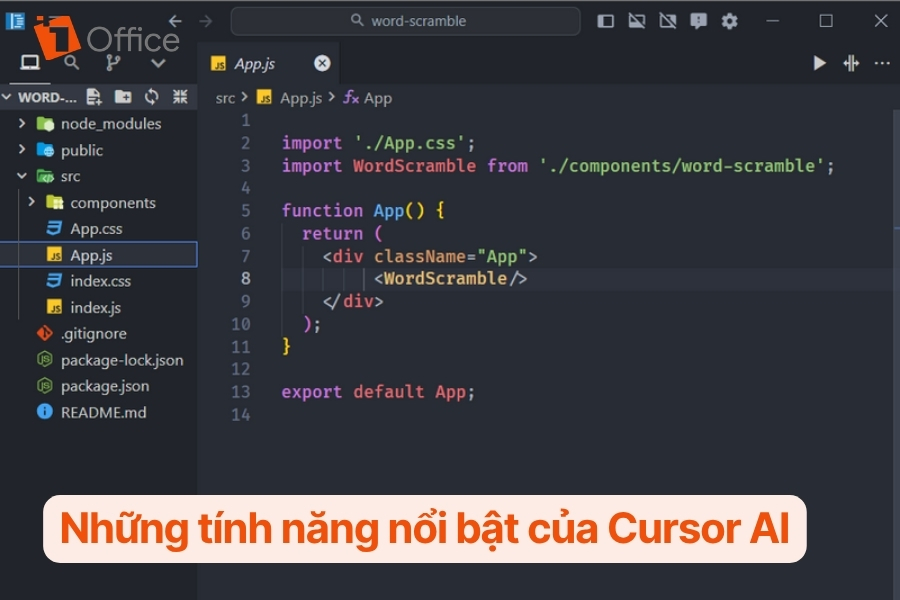Click 'function App()' declaration

click(x=352, y=211)
